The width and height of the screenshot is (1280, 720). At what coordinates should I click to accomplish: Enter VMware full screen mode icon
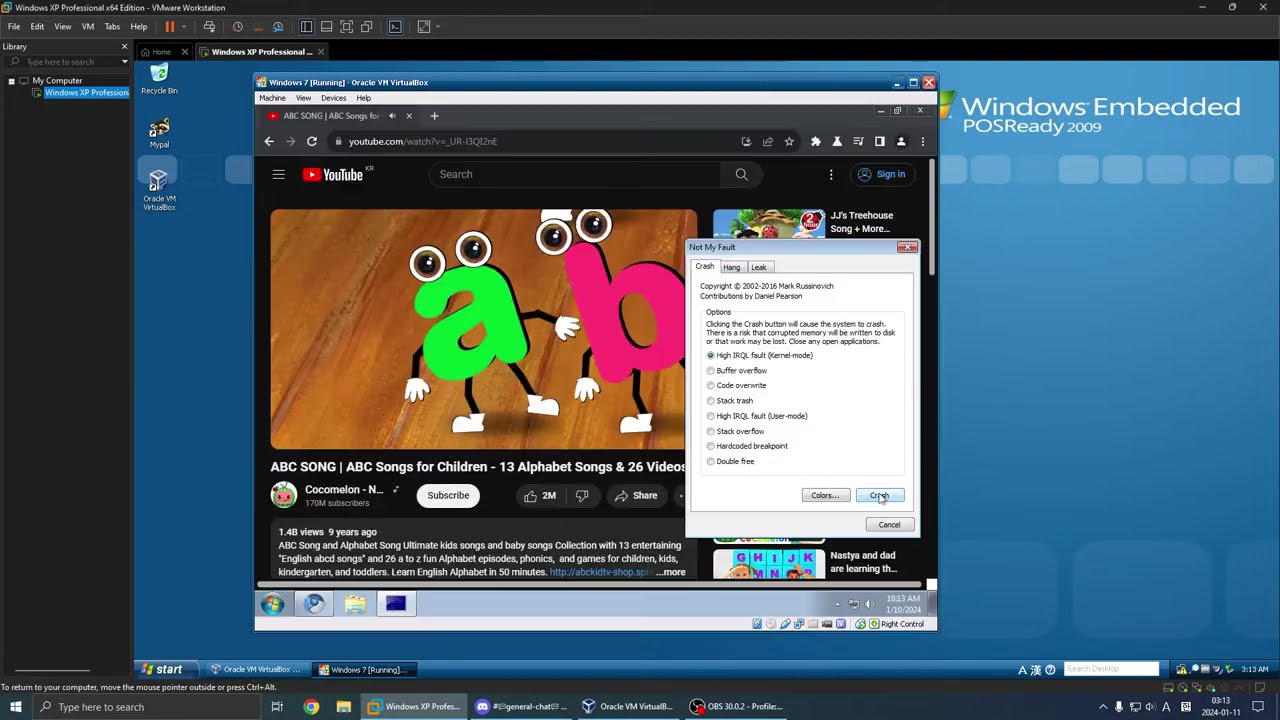346,27
